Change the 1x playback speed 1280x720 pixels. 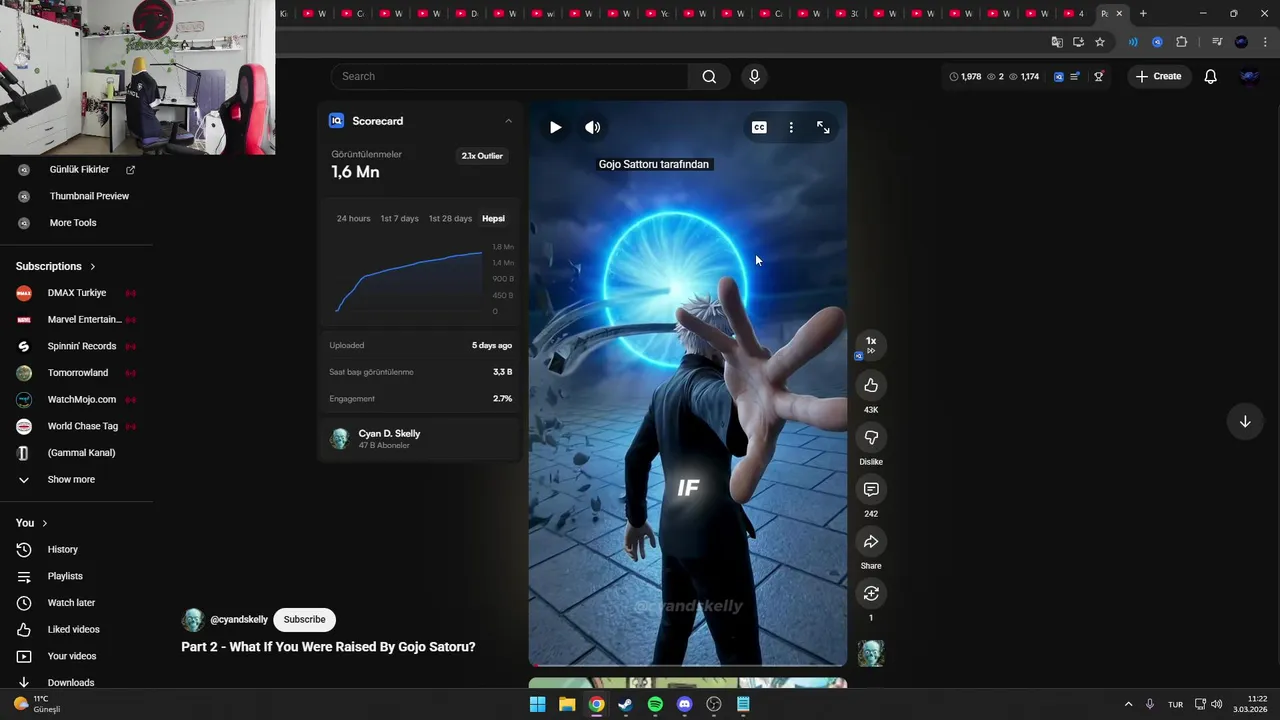871,345
